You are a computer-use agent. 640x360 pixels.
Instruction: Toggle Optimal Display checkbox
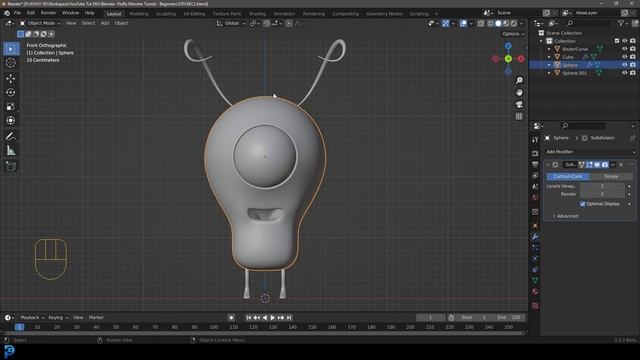pyautogui.click(x=582, y=204)
